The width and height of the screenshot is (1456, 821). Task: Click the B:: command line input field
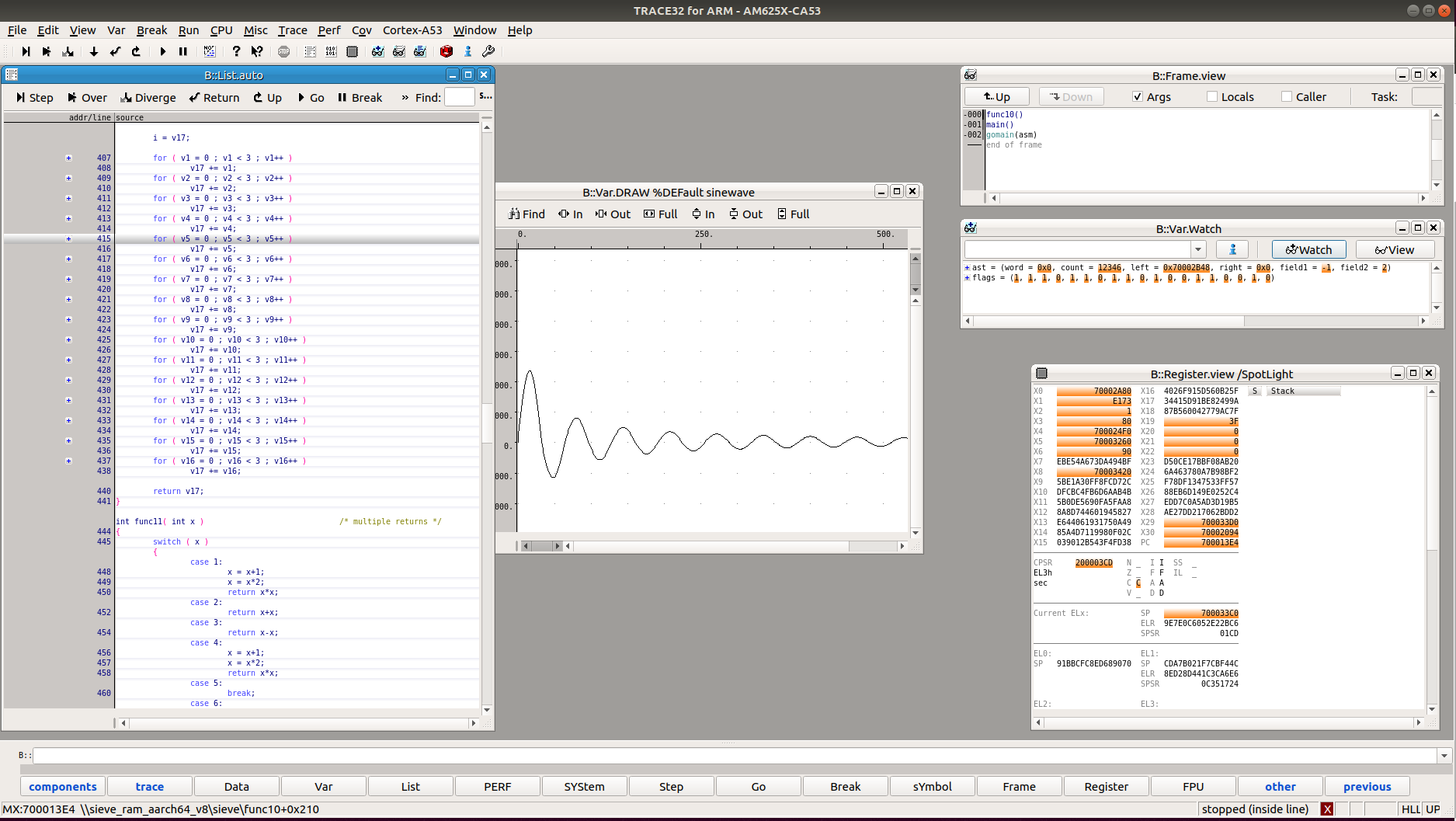tap(735, 756)
